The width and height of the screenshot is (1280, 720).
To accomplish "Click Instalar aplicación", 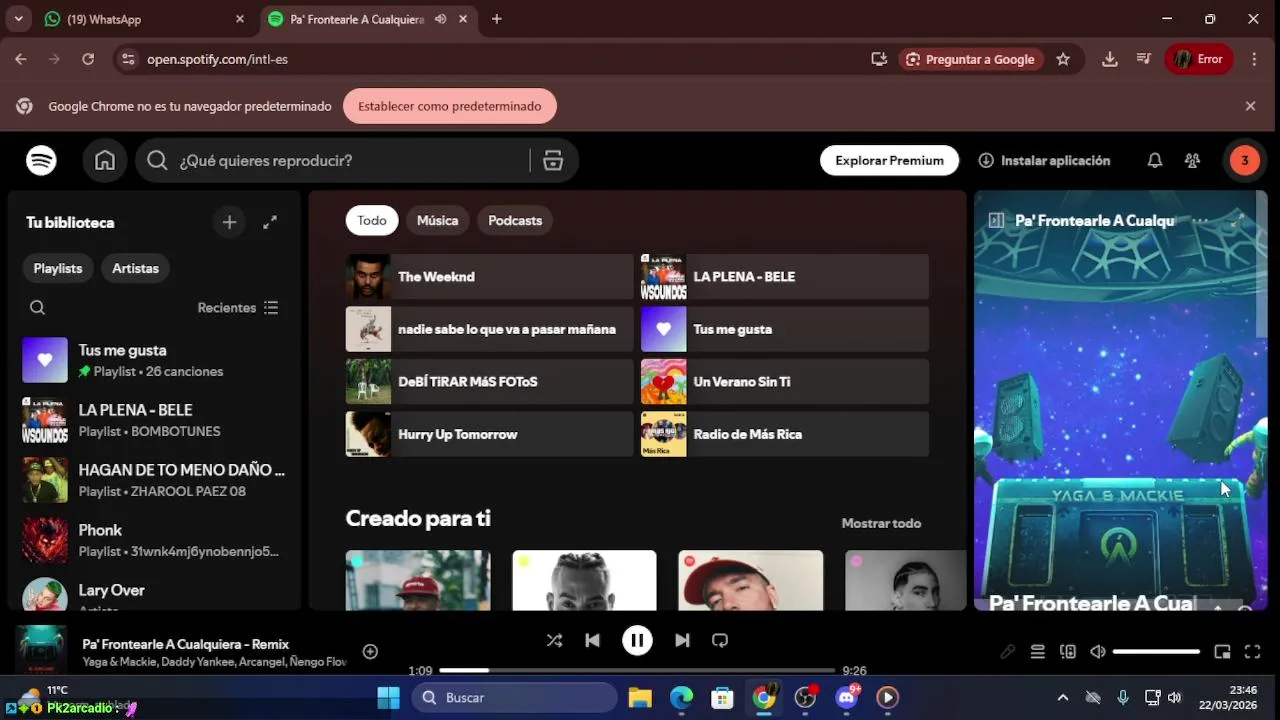I will pyautogui.click(x=1044, y=160).
